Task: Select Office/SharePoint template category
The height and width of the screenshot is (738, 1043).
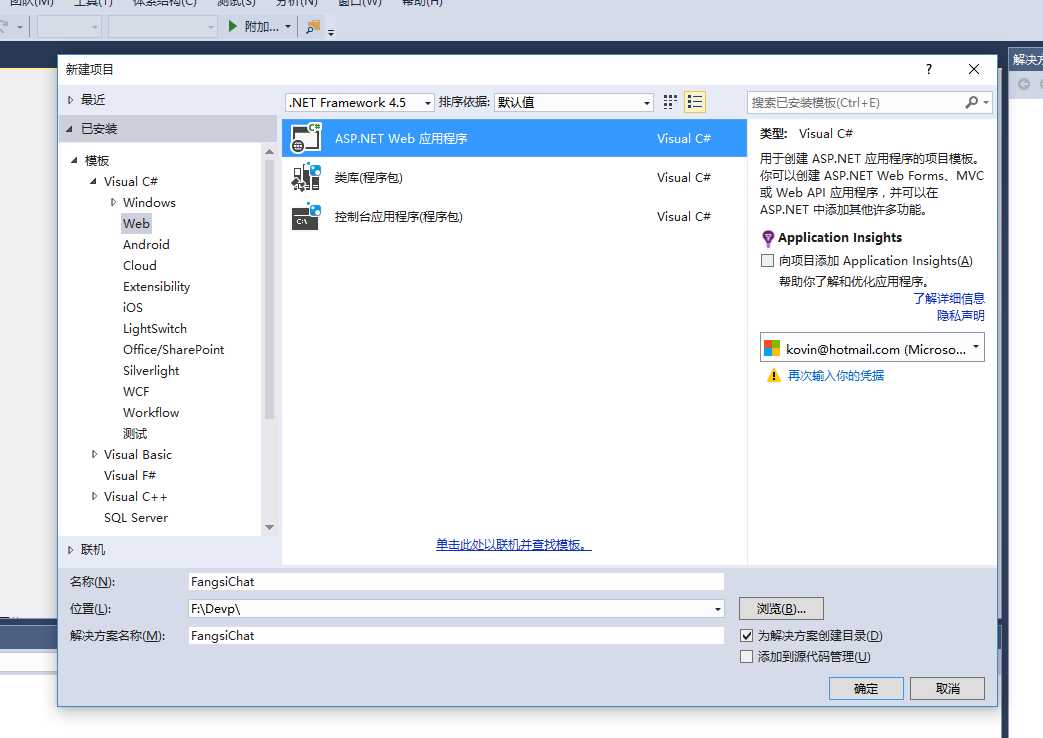Action: tap(173, 349)
